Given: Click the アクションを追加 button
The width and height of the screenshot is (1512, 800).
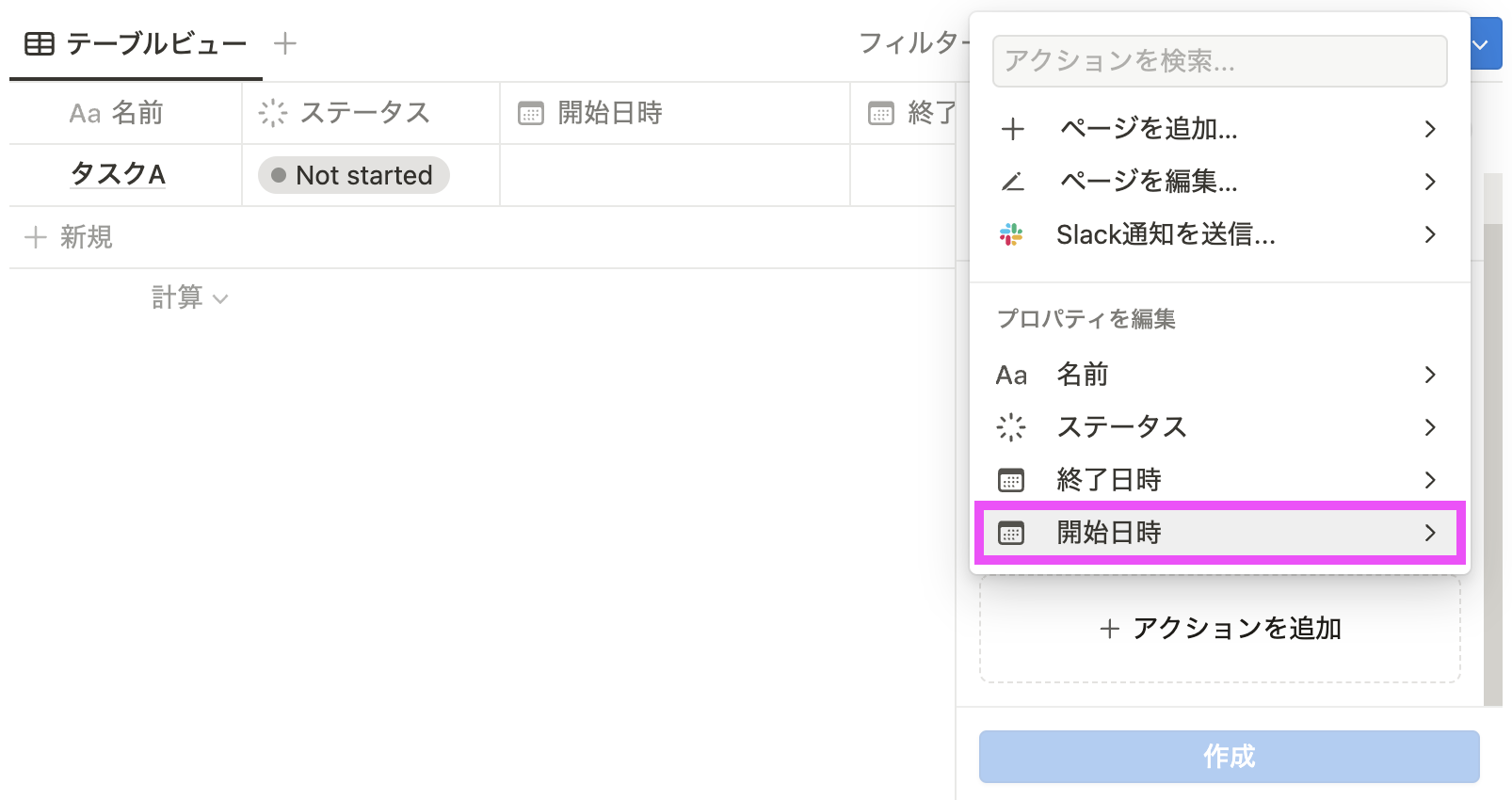Looking at the screenshot, I should [x=1220, y=629].
